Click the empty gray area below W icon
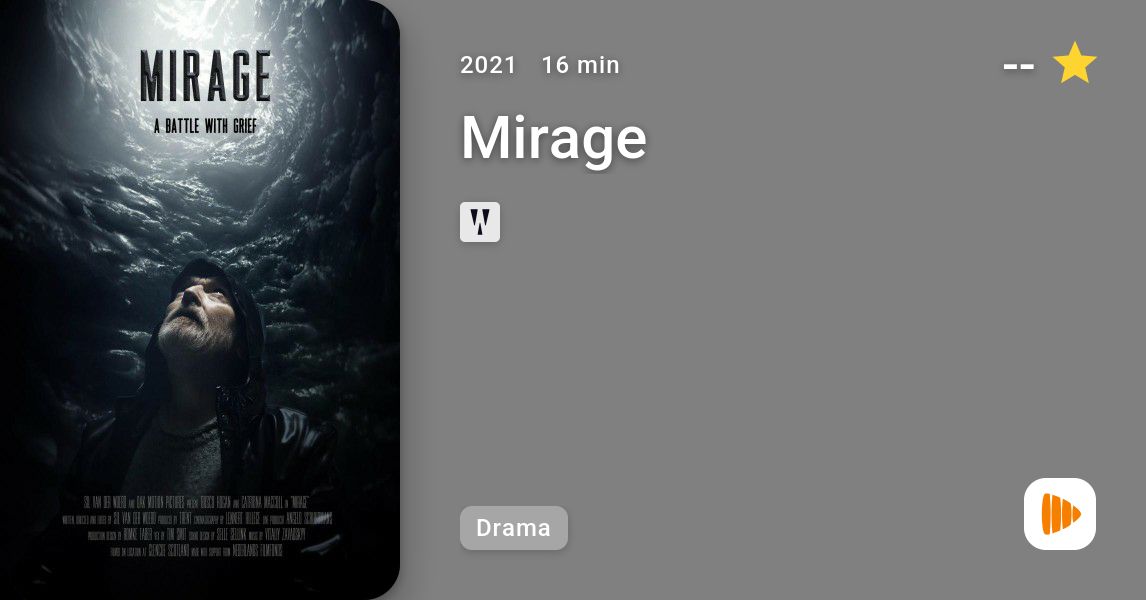Viewport: 1146px width, 600px height. [658, 365]
